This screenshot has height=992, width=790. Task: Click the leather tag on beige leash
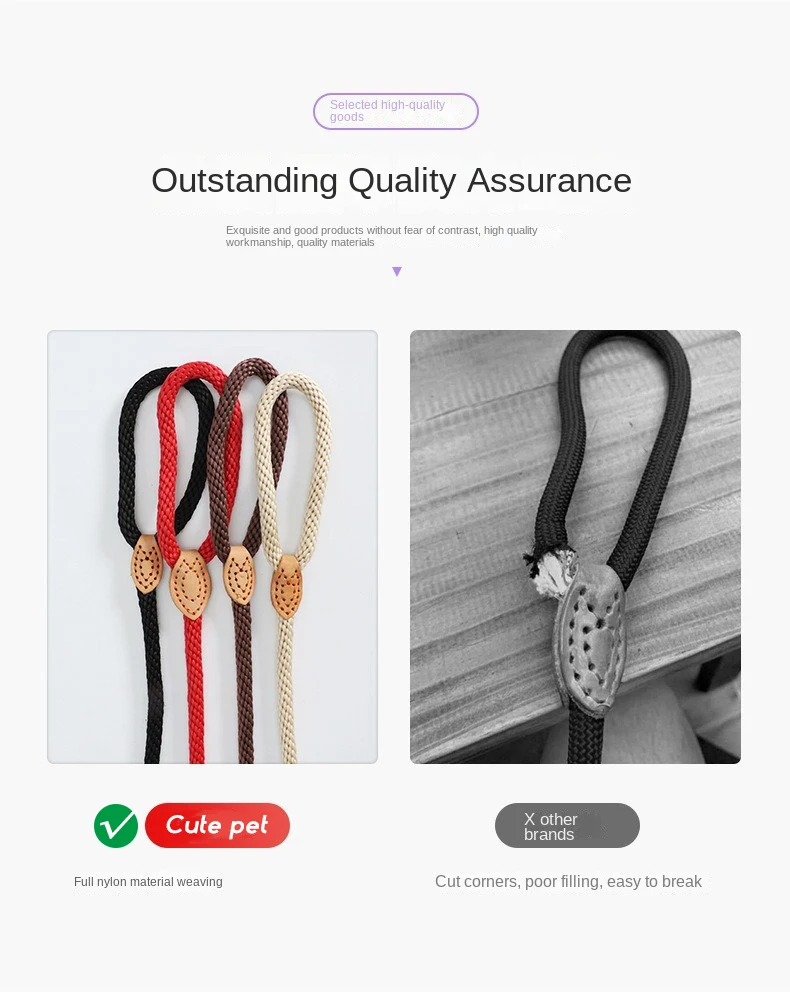tap(287, 587)
